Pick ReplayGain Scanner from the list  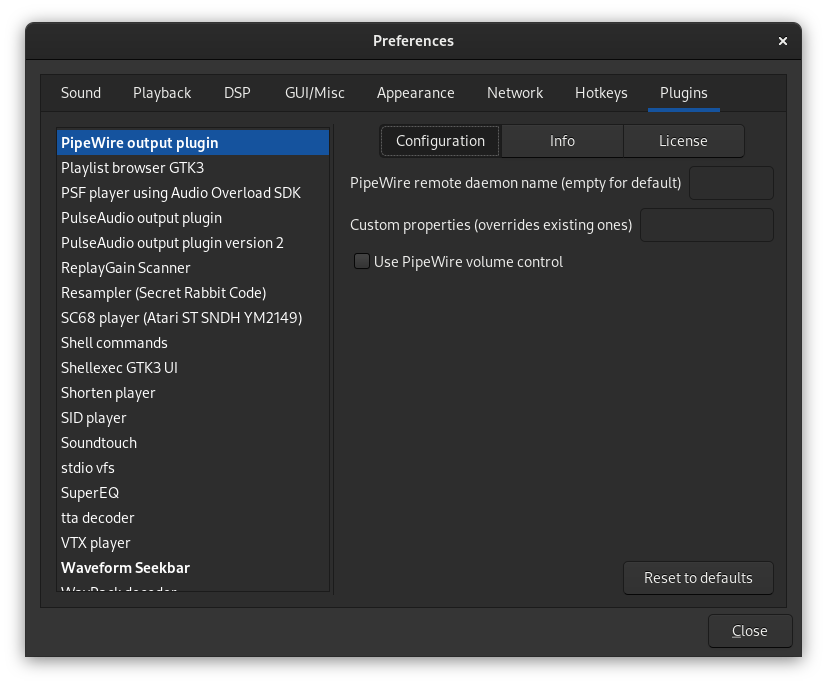coord(125,268)
